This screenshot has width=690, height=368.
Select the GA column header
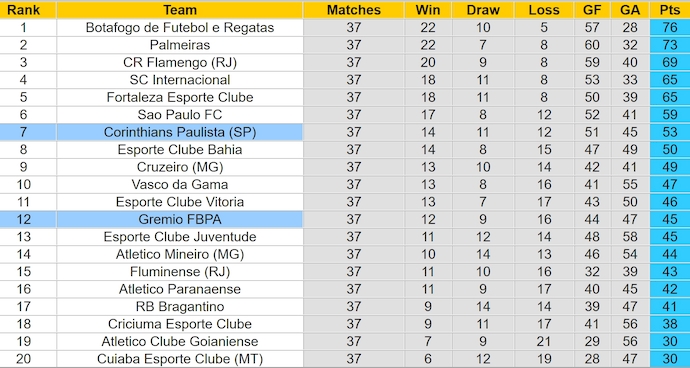[630, 10]
